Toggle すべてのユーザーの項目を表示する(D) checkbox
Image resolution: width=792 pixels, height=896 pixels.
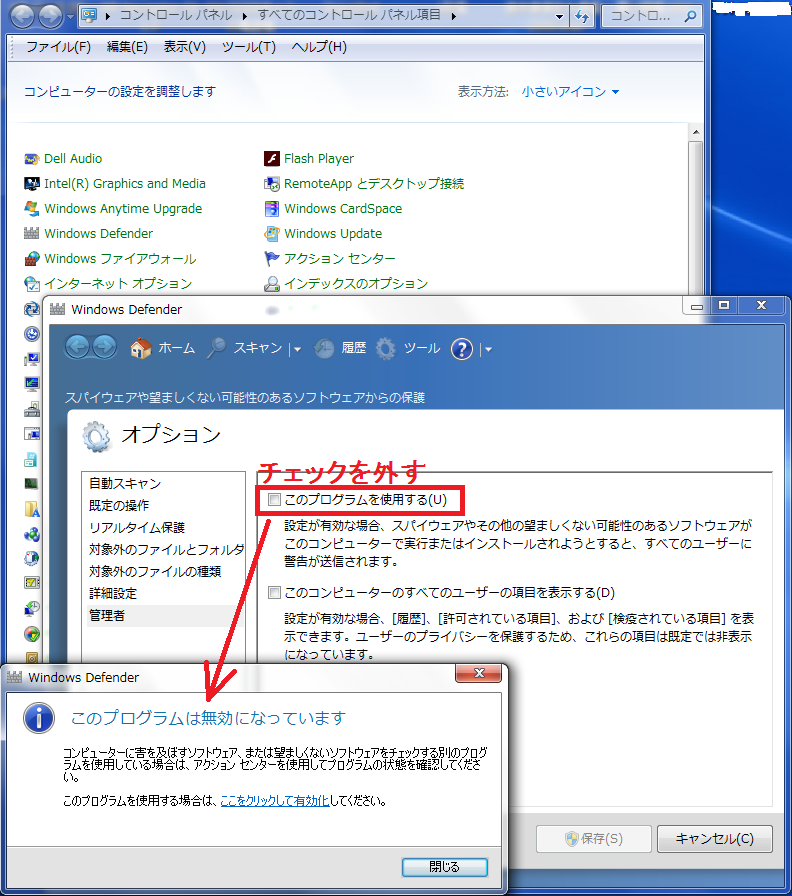click(x=274, y=593)
